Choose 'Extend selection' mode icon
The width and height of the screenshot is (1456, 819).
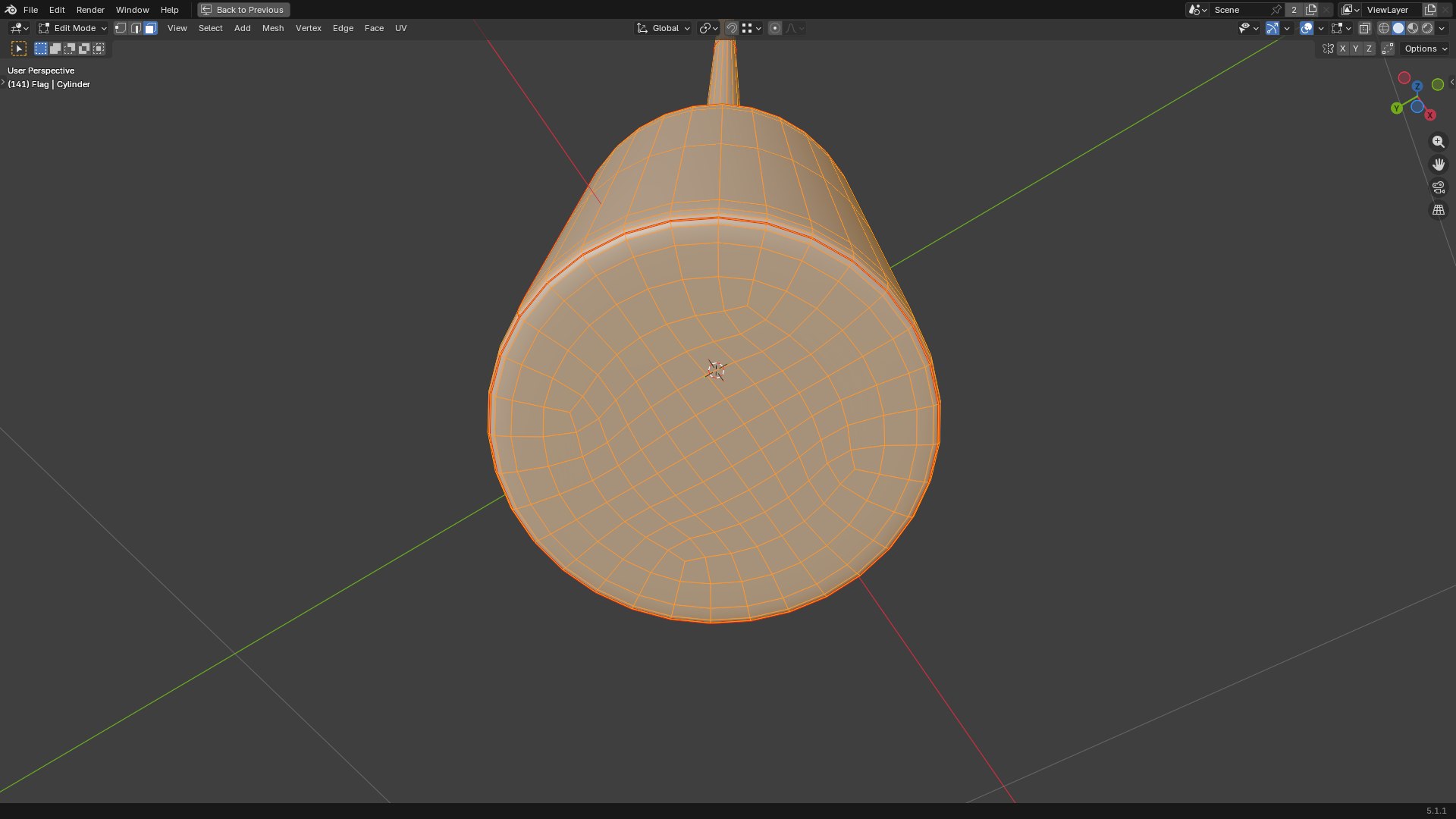pyautogui.click(x=55, y=49)
